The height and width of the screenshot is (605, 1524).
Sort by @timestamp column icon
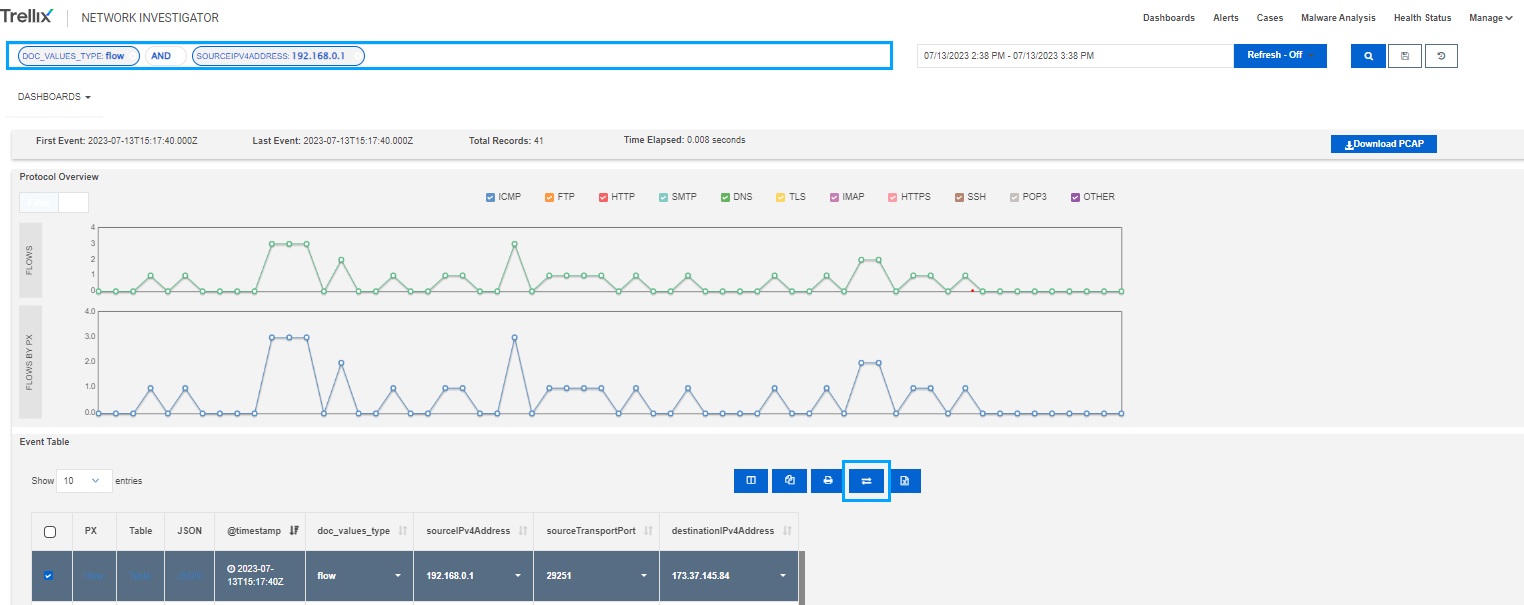point(294,531)
